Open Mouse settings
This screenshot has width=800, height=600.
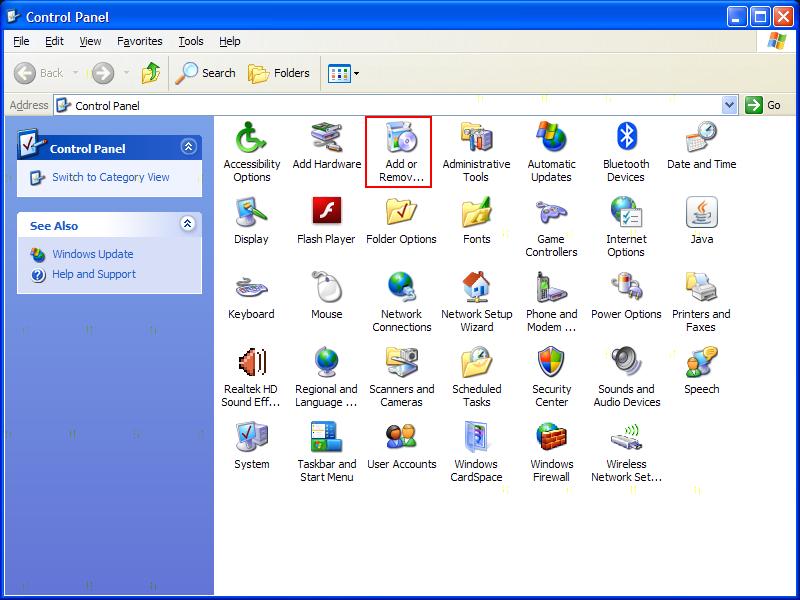(x=327, y=296)
